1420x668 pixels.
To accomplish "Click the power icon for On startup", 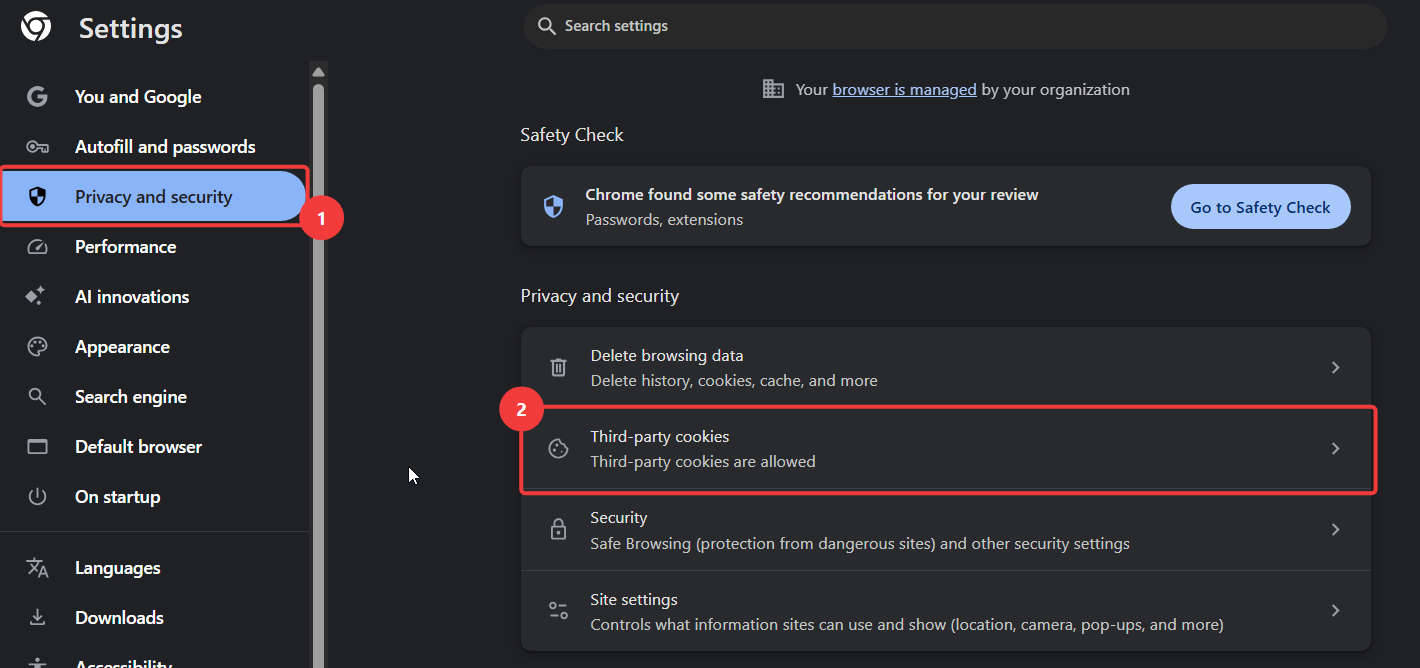I will pos(37,497).
